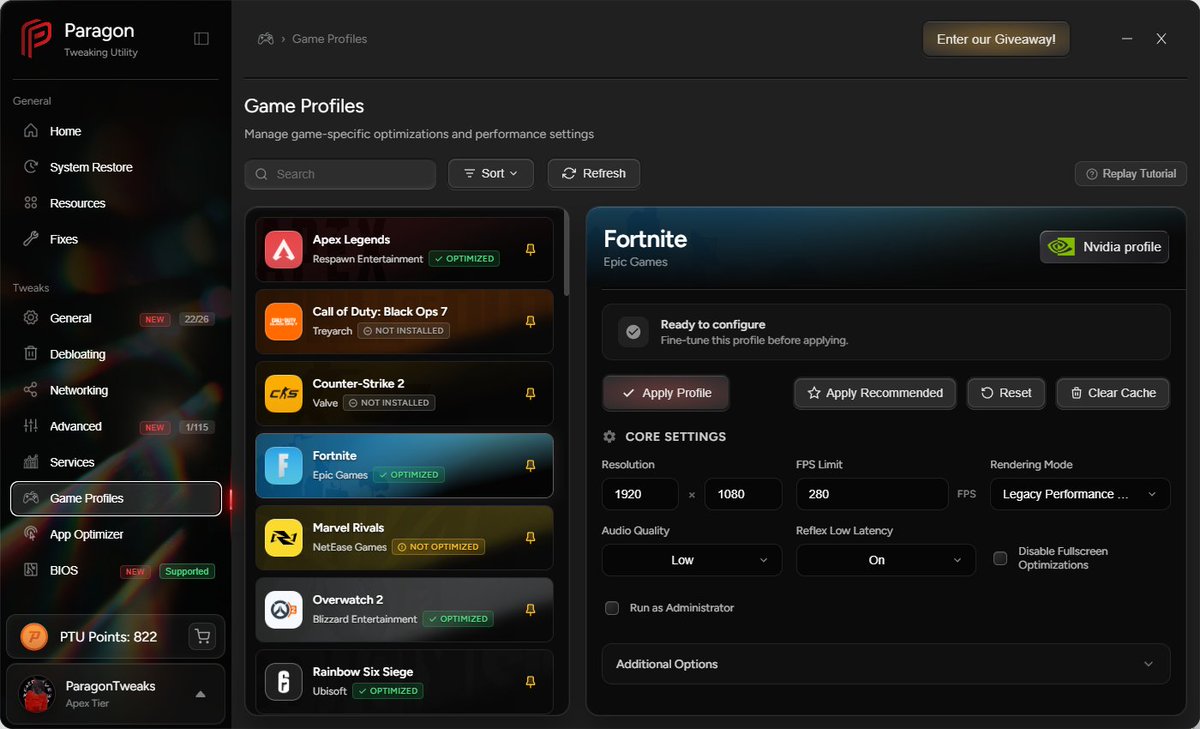Click the Paragon logo icon
The height and width of the screenshot is (729, 1200).
pos(36,39)
